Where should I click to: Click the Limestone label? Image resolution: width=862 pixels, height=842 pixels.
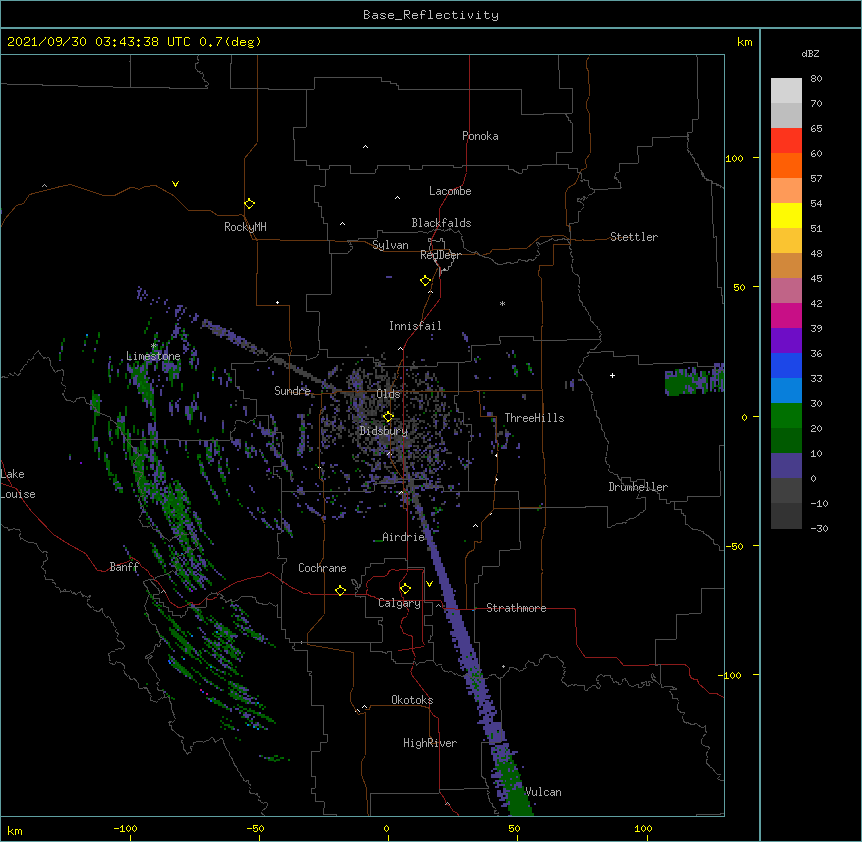153,356
